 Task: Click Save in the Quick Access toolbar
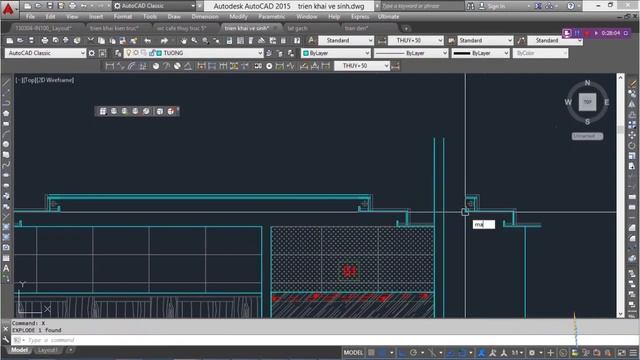[x=49, y=6]
